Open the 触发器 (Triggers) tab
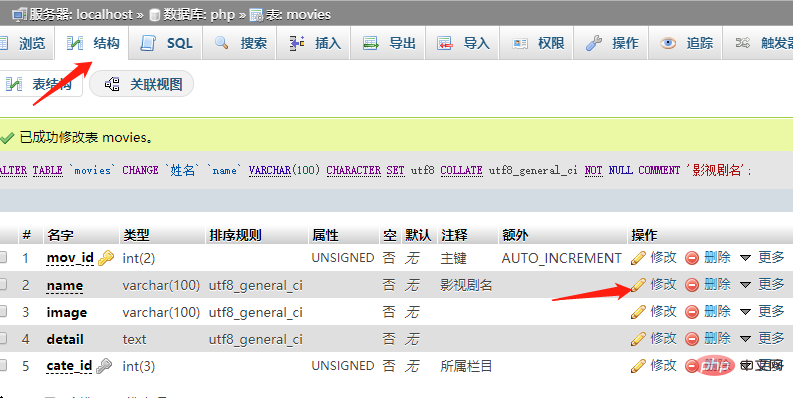 759,43
